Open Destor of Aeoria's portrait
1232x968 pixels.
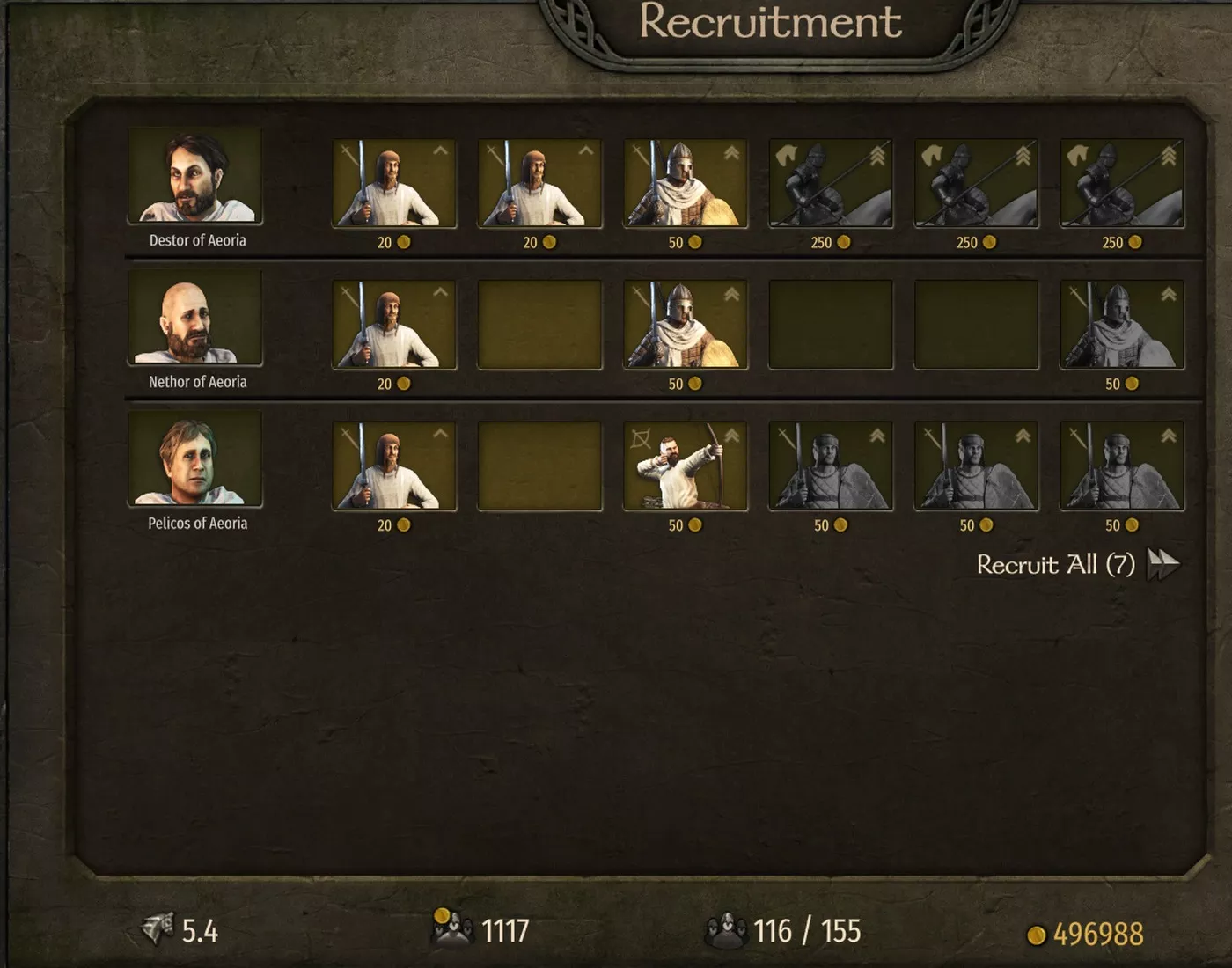[x=194, y=175]
